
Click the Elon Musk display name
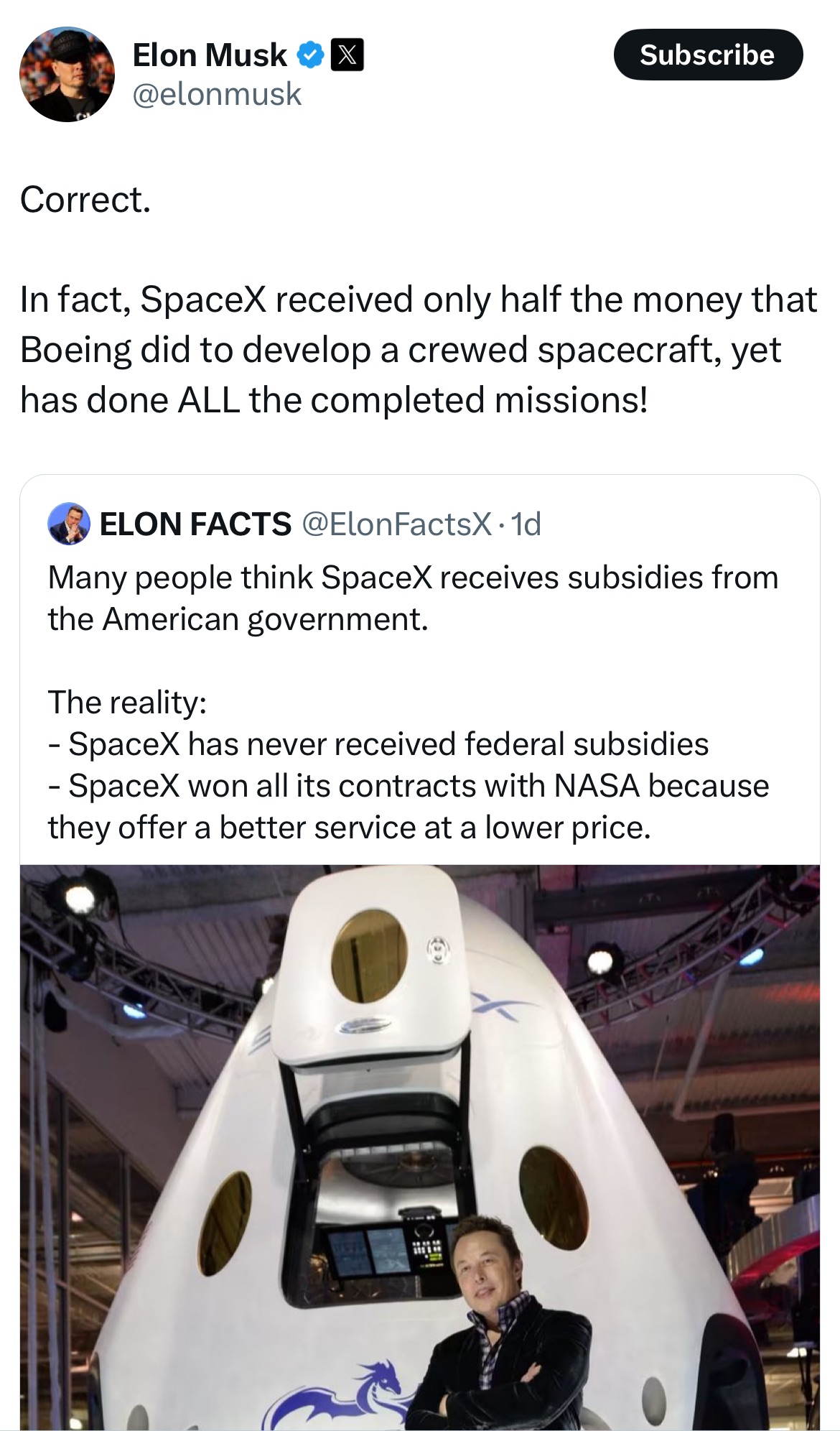tap(210, 55)
